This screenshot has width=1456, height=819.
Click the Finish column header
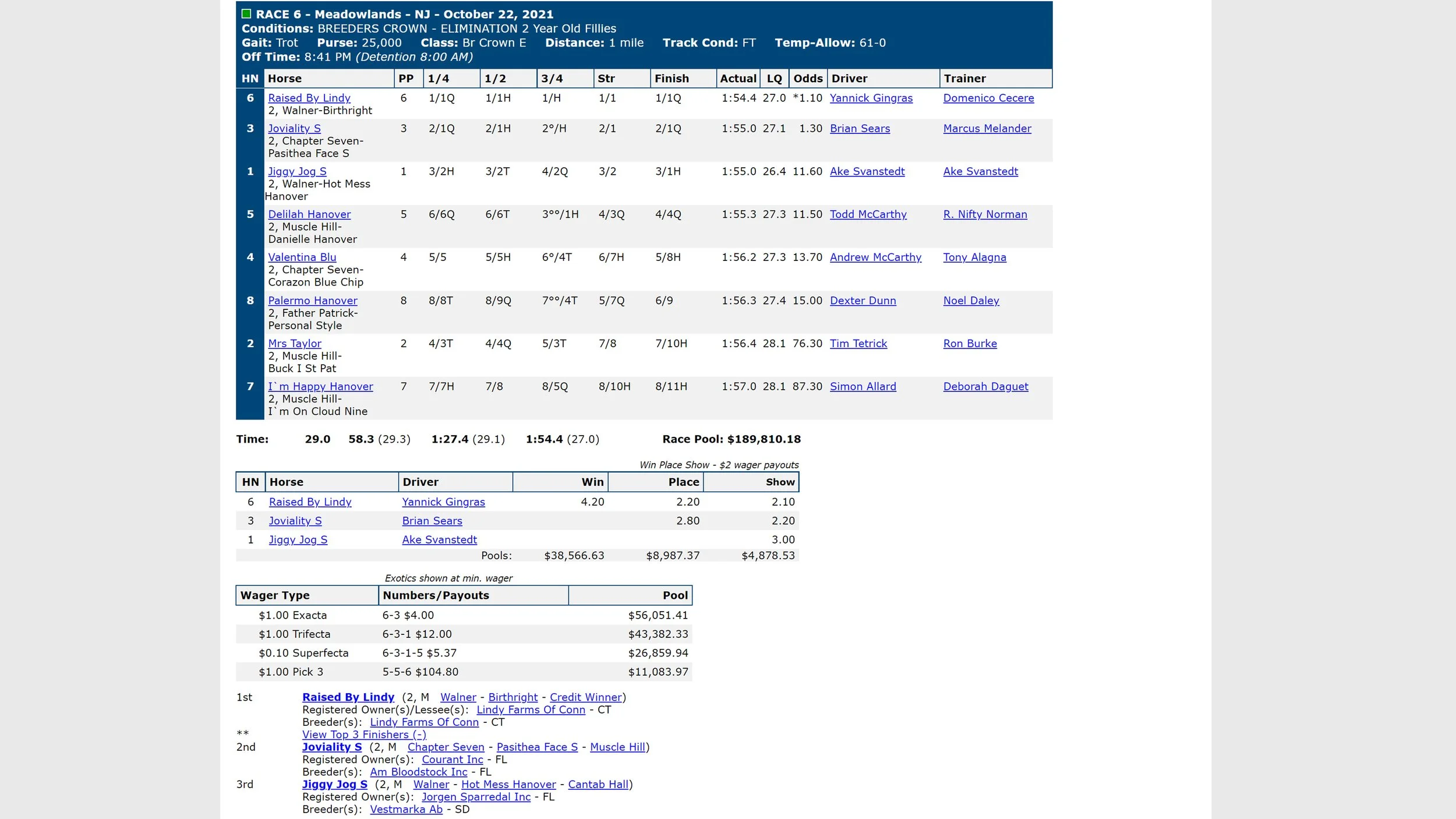[x=683, y=79]
